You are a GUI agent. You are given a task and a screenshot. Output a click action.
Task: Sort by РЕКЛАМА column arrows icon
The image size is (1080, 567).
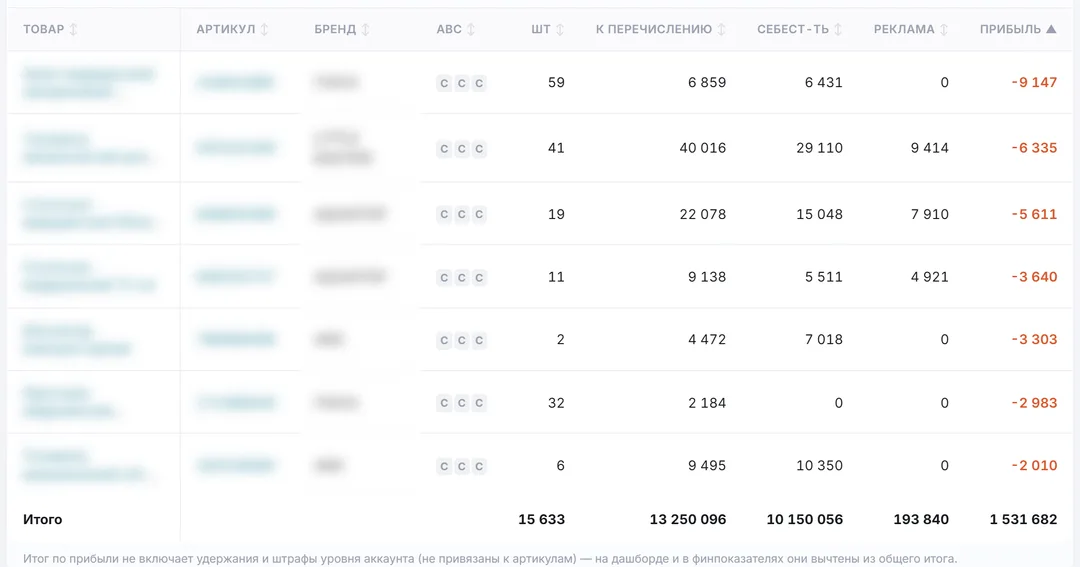pos(944,30)
